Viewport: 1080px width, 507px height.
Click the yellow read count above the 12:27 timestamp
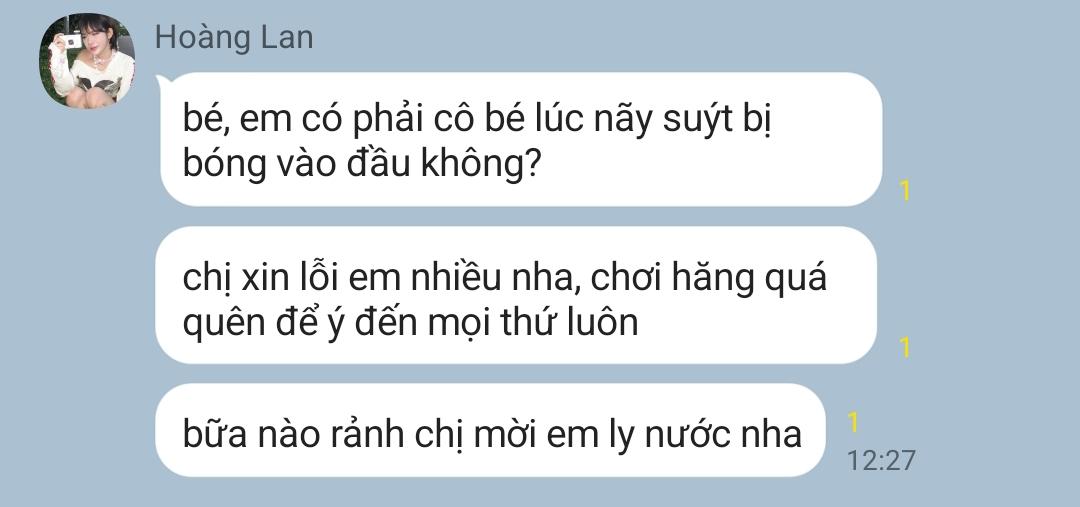click(x=853, y=422)
